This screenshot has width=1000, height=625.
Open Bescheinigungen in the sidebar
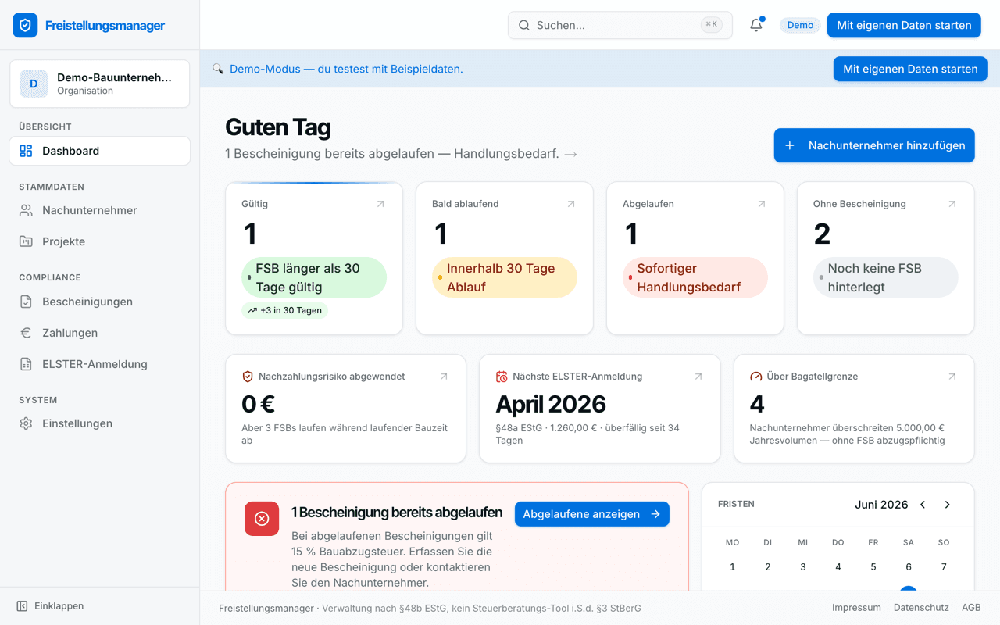coord(99,301)
